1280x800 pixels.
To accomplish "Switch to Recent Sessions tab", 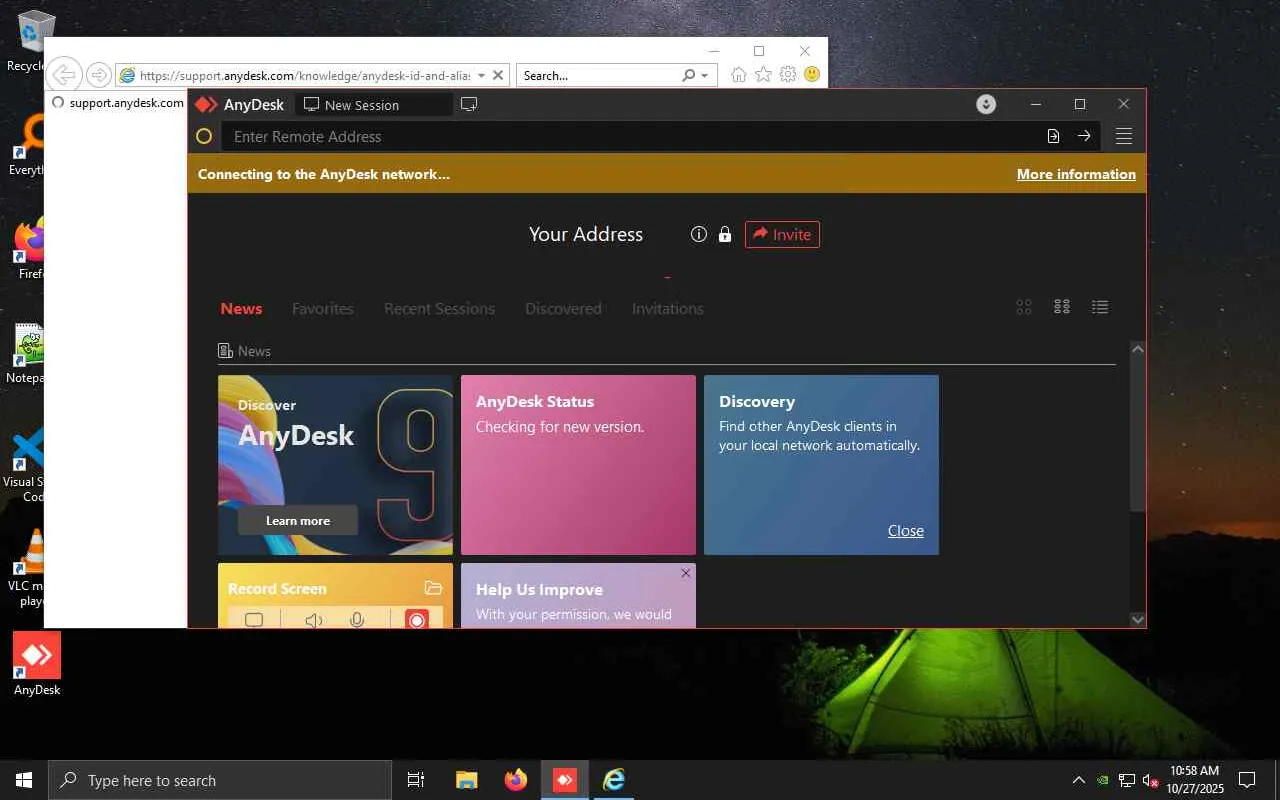I will (439, 309).
